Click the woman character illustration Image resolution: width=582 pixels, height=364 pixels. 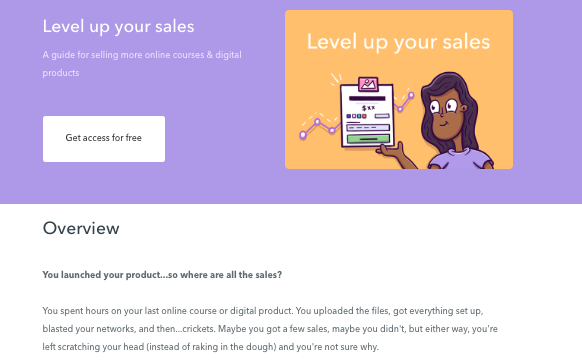[451, 121]
